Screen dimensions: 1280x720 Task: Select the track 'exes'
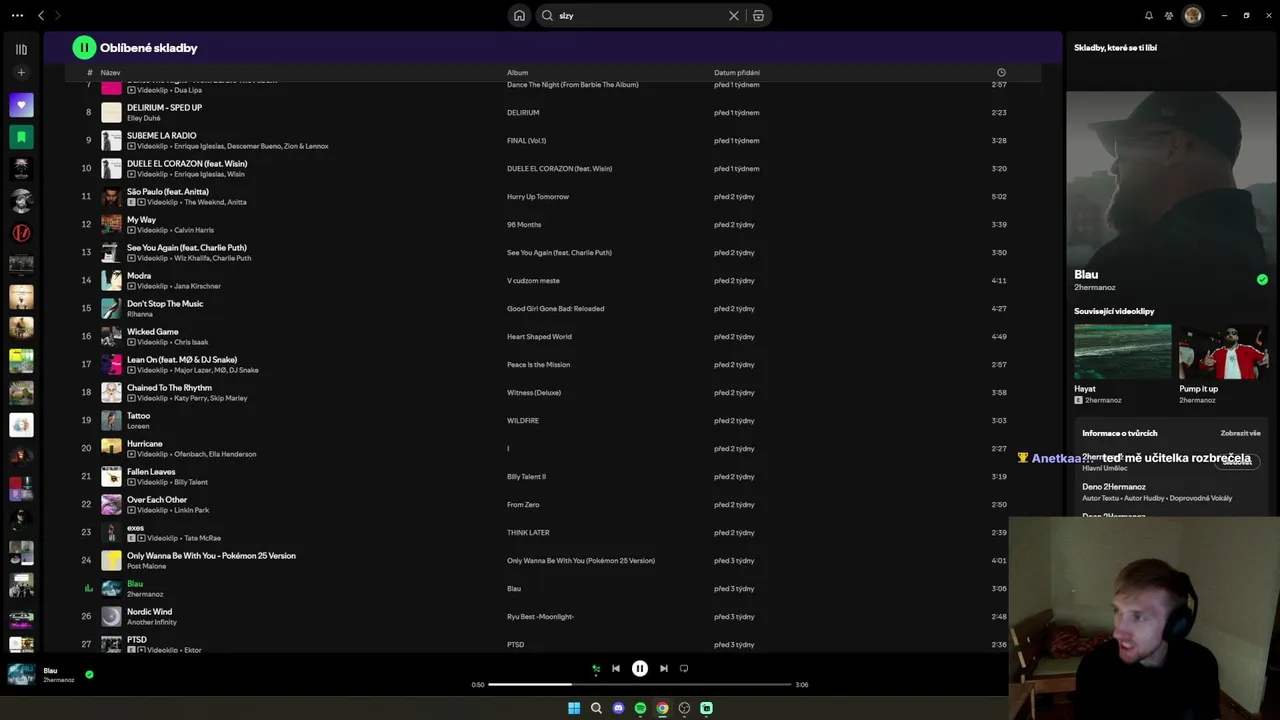tap(135, 528)
